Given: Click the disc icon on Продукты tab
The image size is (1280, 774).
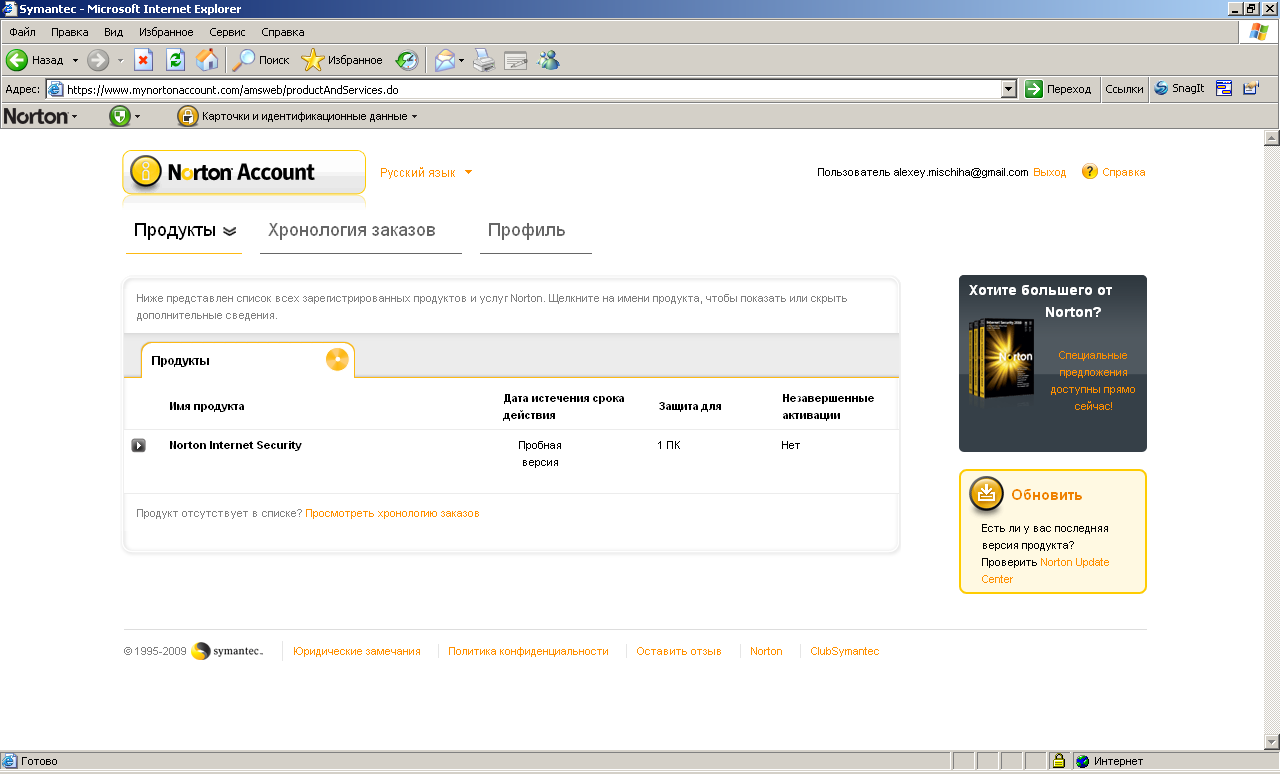Looking at the screenshot, I should tap(337, 360).
